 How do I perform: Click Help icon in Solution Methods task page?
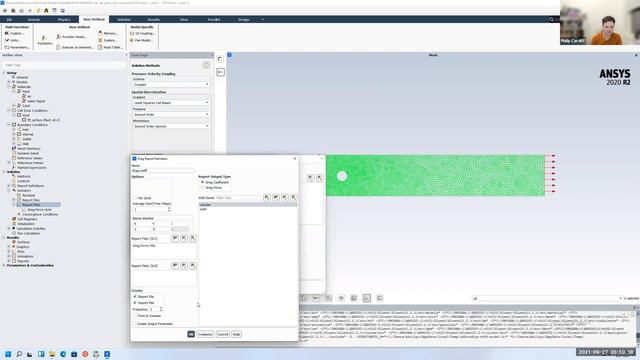click(206, 65)
